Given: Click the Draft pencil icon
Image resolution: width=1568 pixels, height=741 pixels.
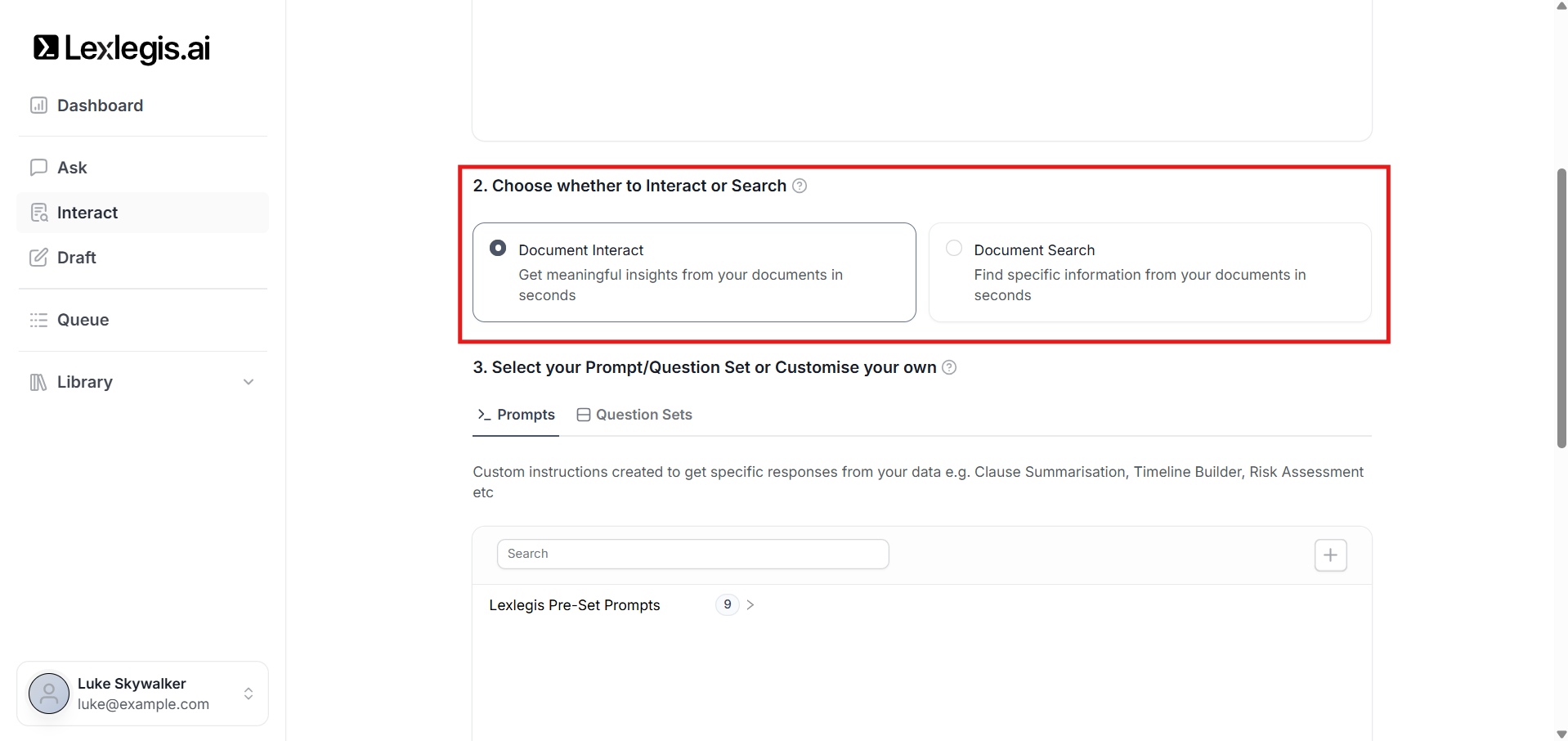Looking at the screenshot, I should [38, 258].
